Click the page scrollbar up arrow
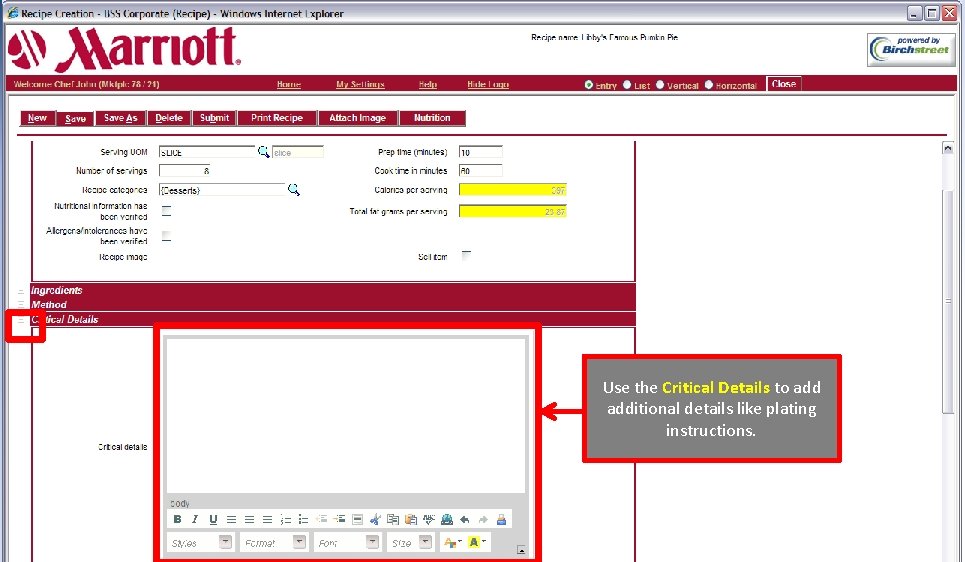The width and height of the screenshot is (965, 562). [948, 148]
